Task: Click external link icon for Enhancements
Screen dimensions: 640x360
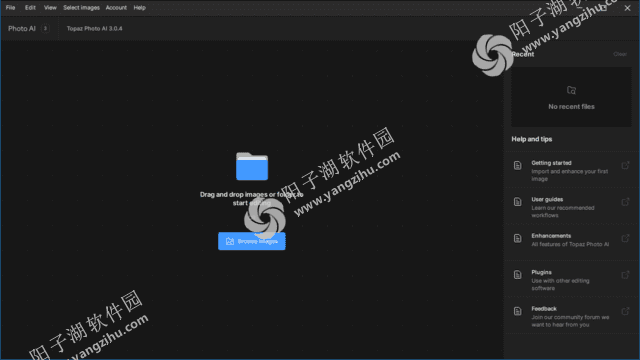Action: pos(625,238)
